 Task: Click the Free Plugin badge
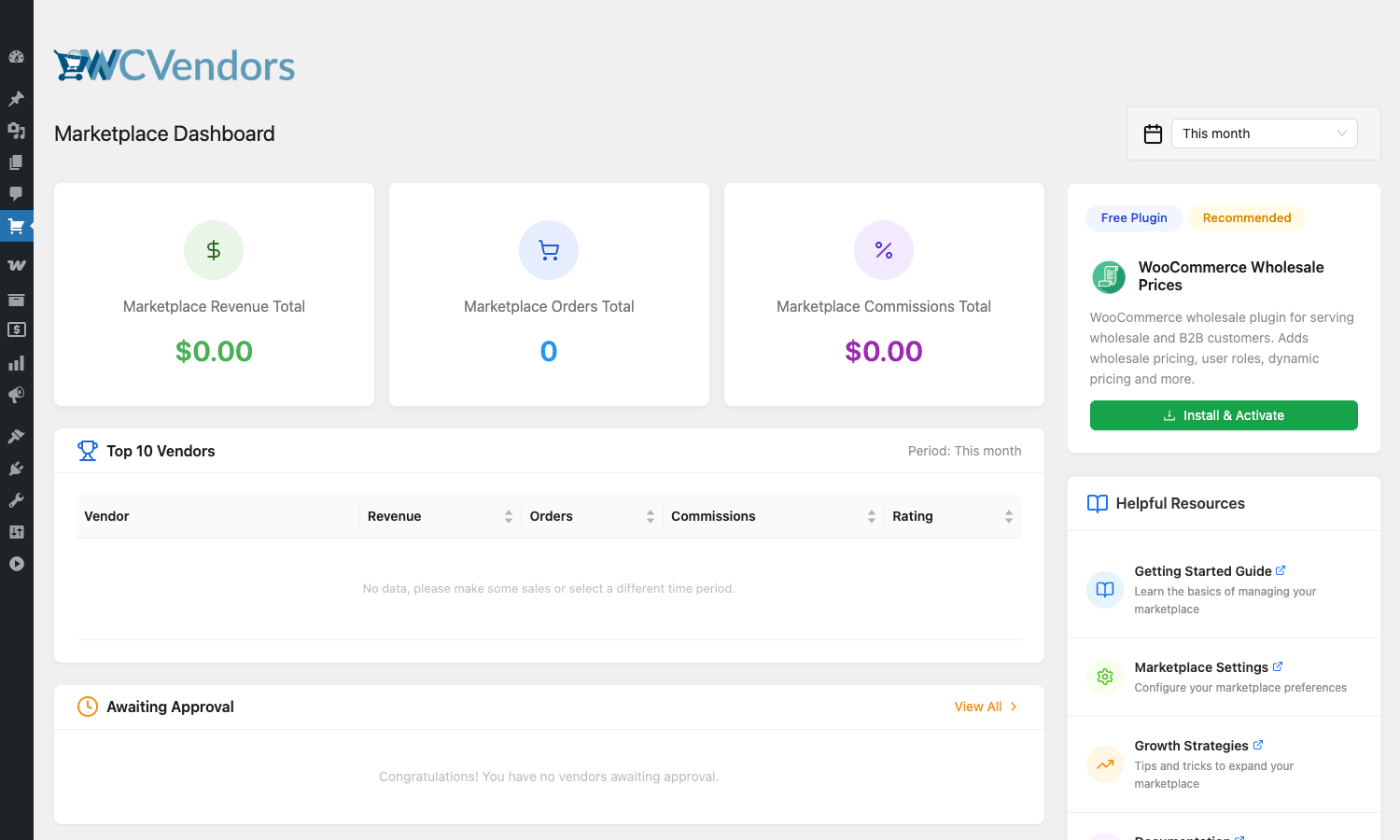point(1134,217)
